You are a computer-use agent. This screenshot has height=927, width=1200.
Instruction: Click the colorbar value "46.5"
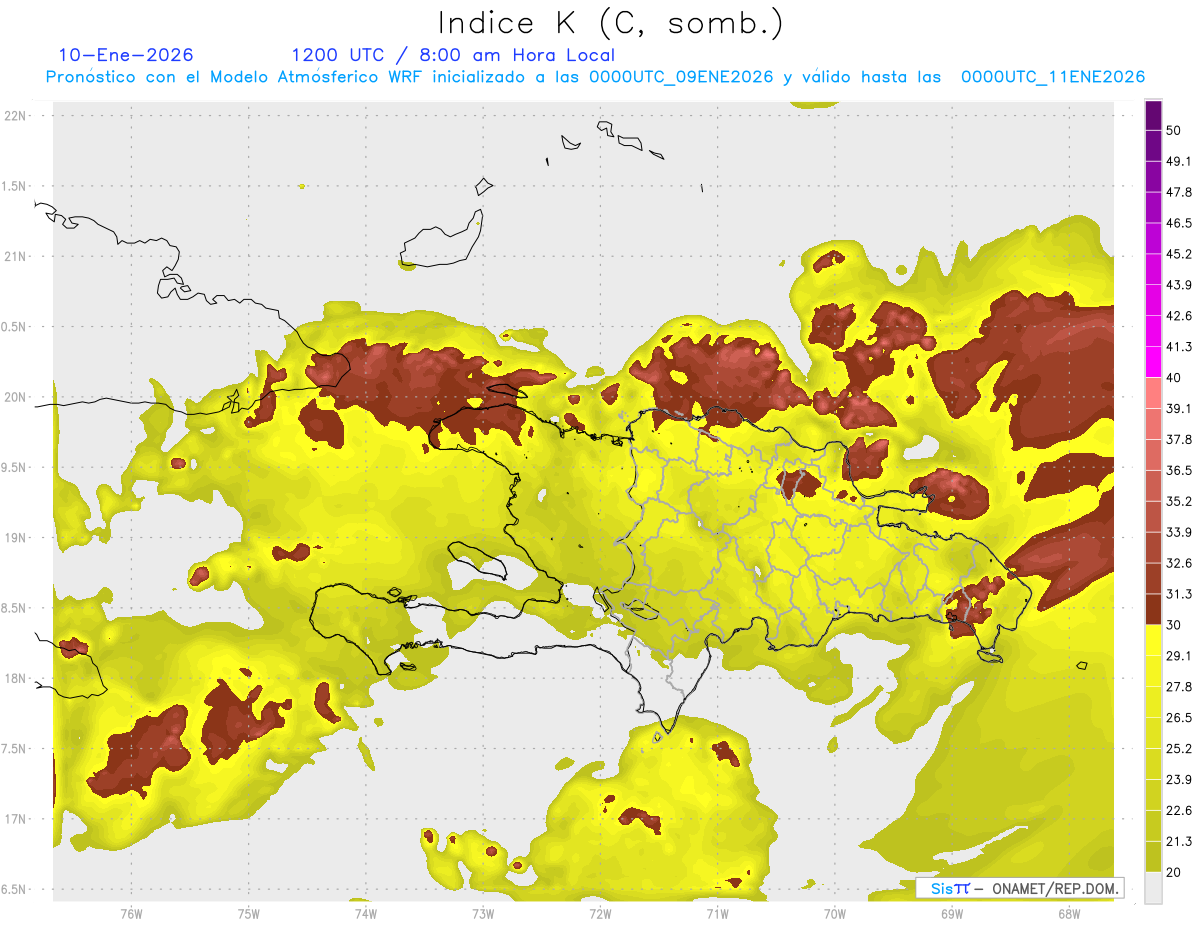[1179, 223]
